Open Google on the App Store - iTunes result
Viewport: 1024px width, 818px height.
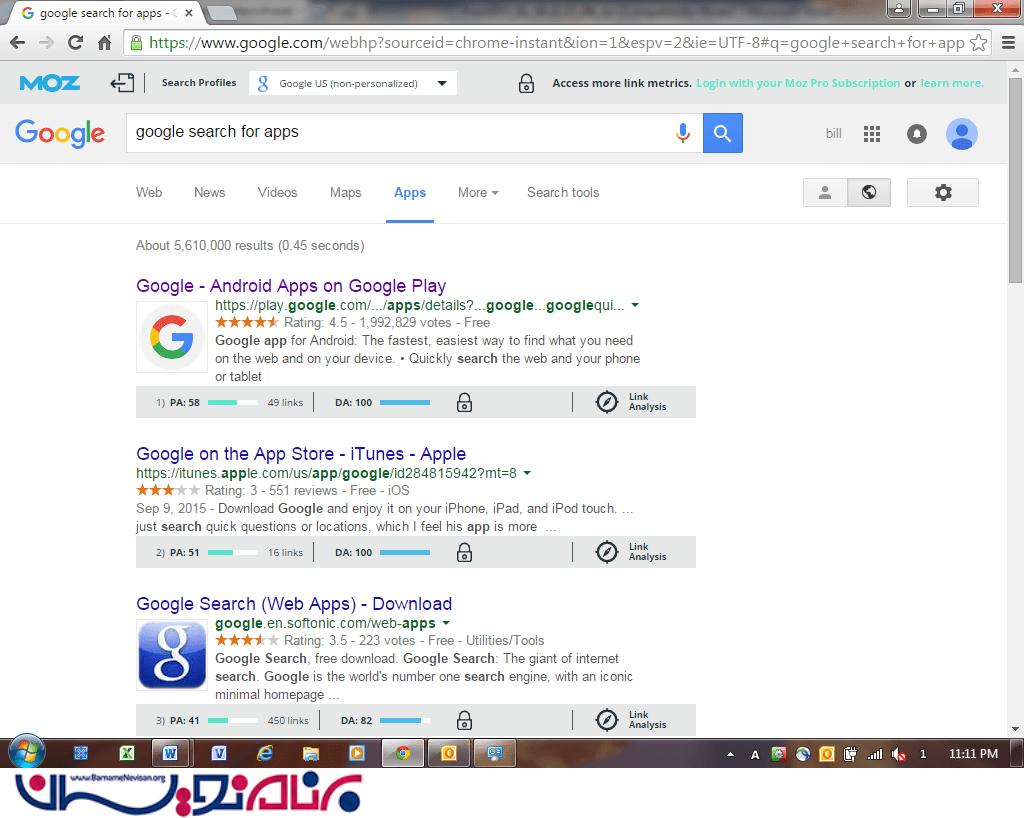(x=301, y=454)
